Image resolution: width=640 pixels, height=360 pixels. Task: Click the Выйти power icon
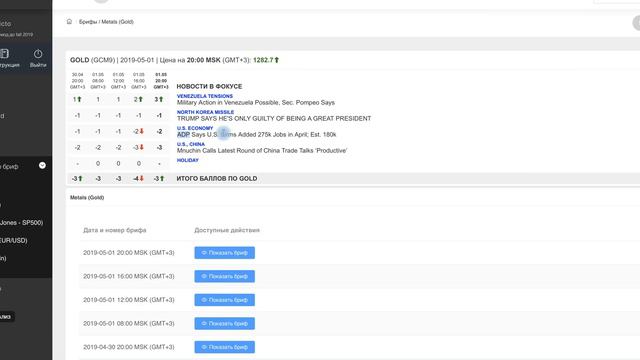(x=38, y=54)
